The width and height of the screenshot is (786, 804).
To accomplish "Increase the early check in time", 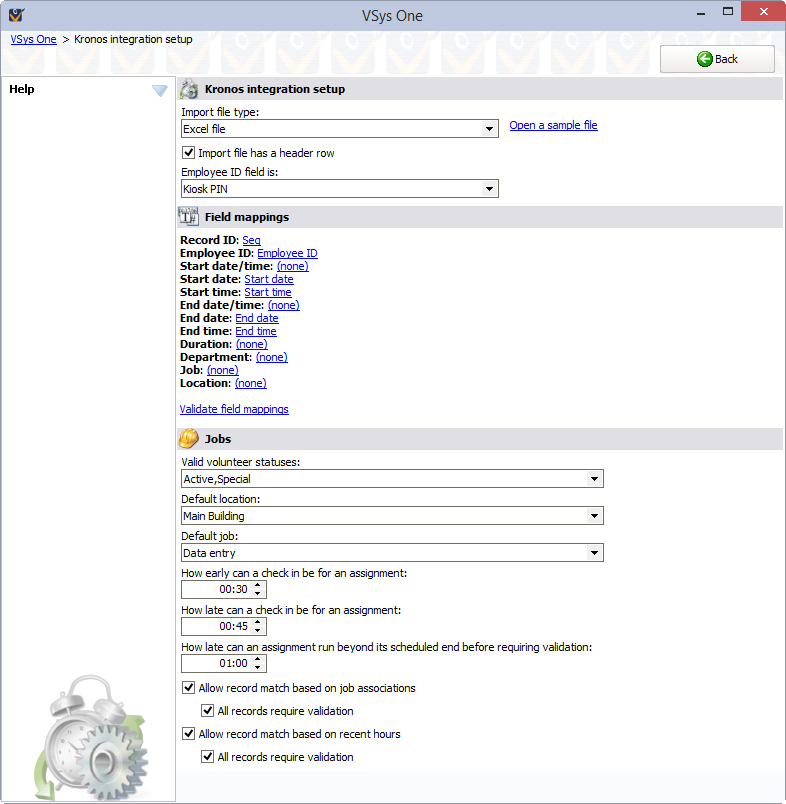I will [258, 585].
